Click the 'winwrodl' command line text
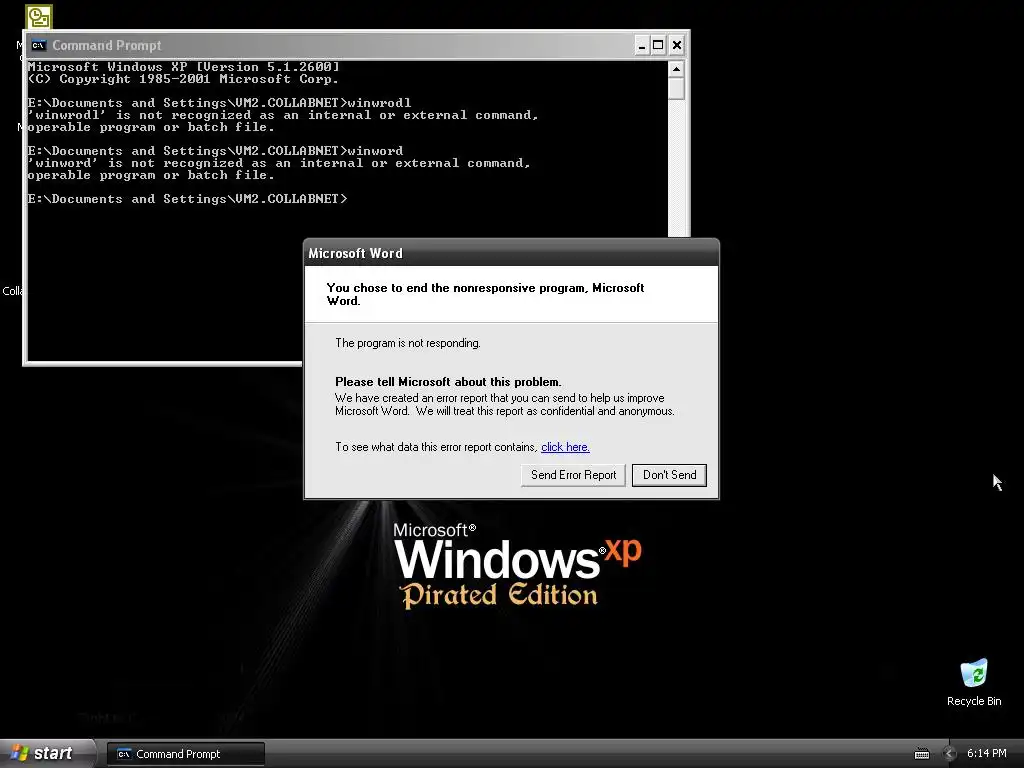 219,103
